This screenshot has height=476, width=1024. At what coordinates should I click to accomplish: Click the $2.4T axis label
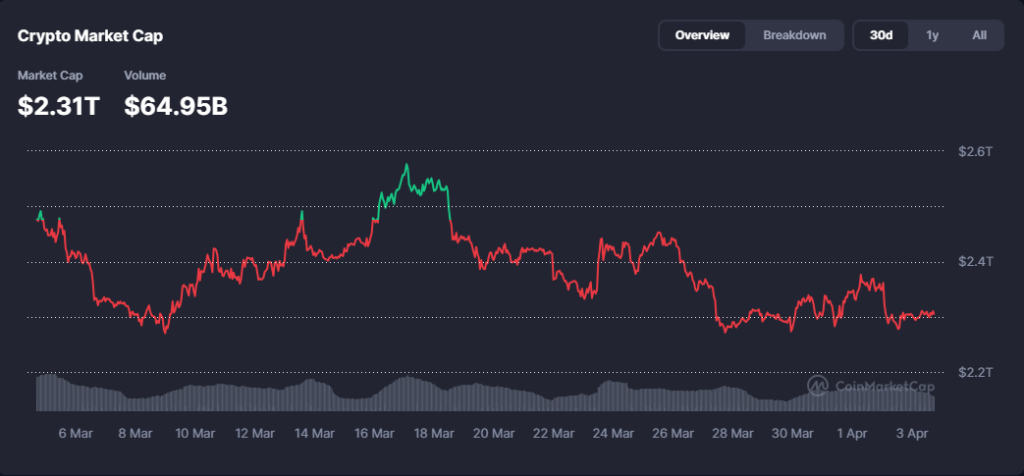coord(975,262)
